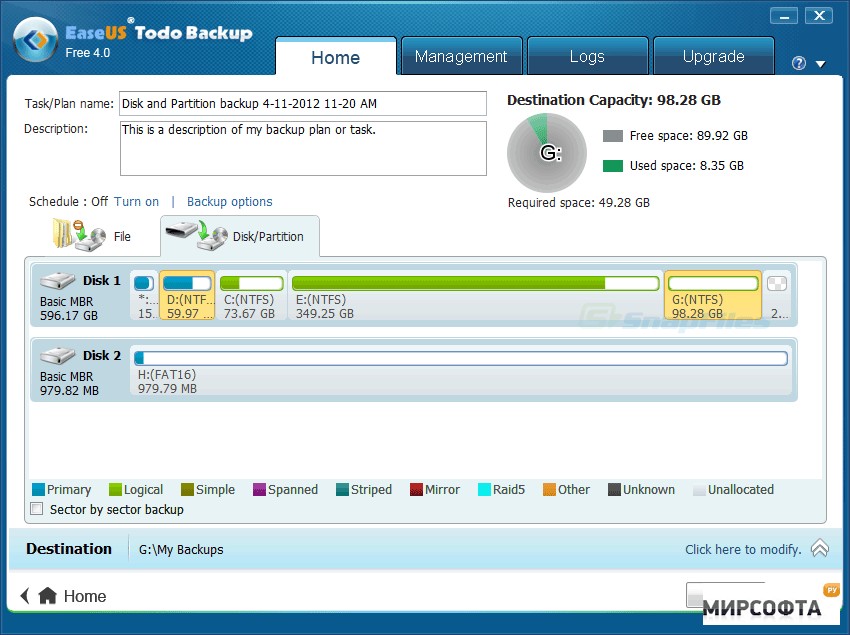The image size is (850, 635).
Task: Click the back arrow at bottom left
Action: [24, 595]
